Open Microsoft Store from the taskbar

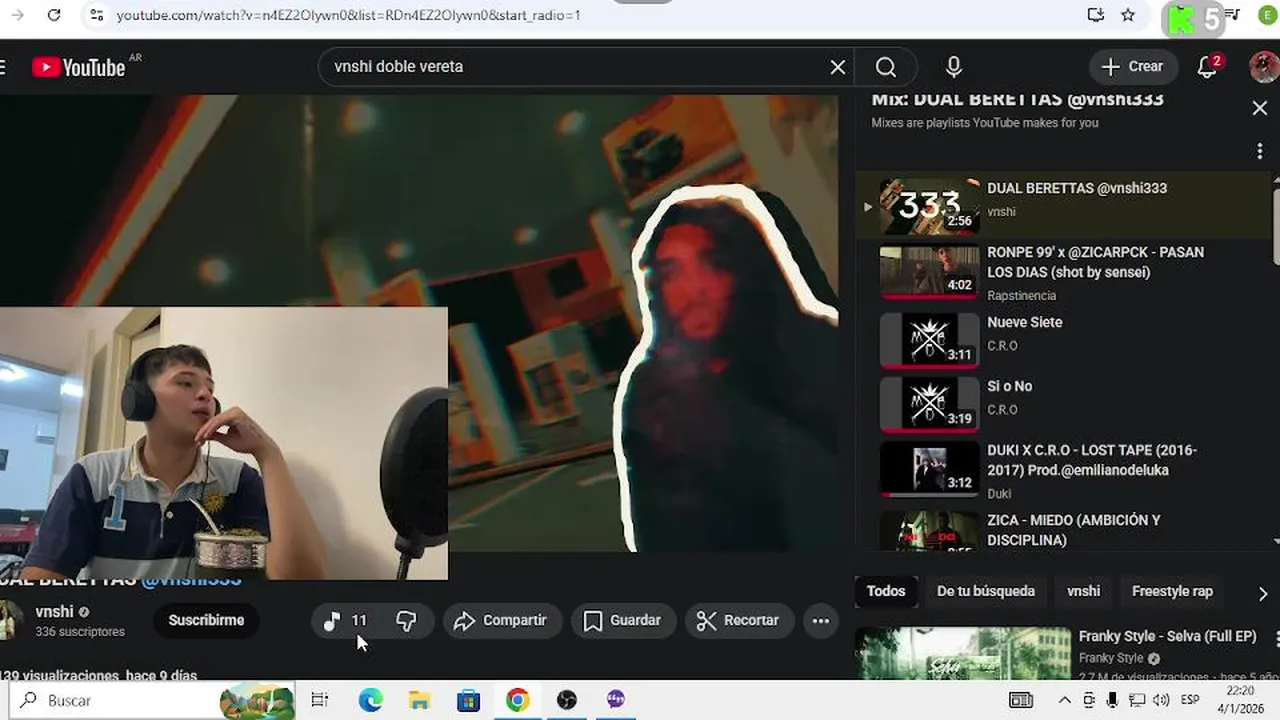point(468,700)
